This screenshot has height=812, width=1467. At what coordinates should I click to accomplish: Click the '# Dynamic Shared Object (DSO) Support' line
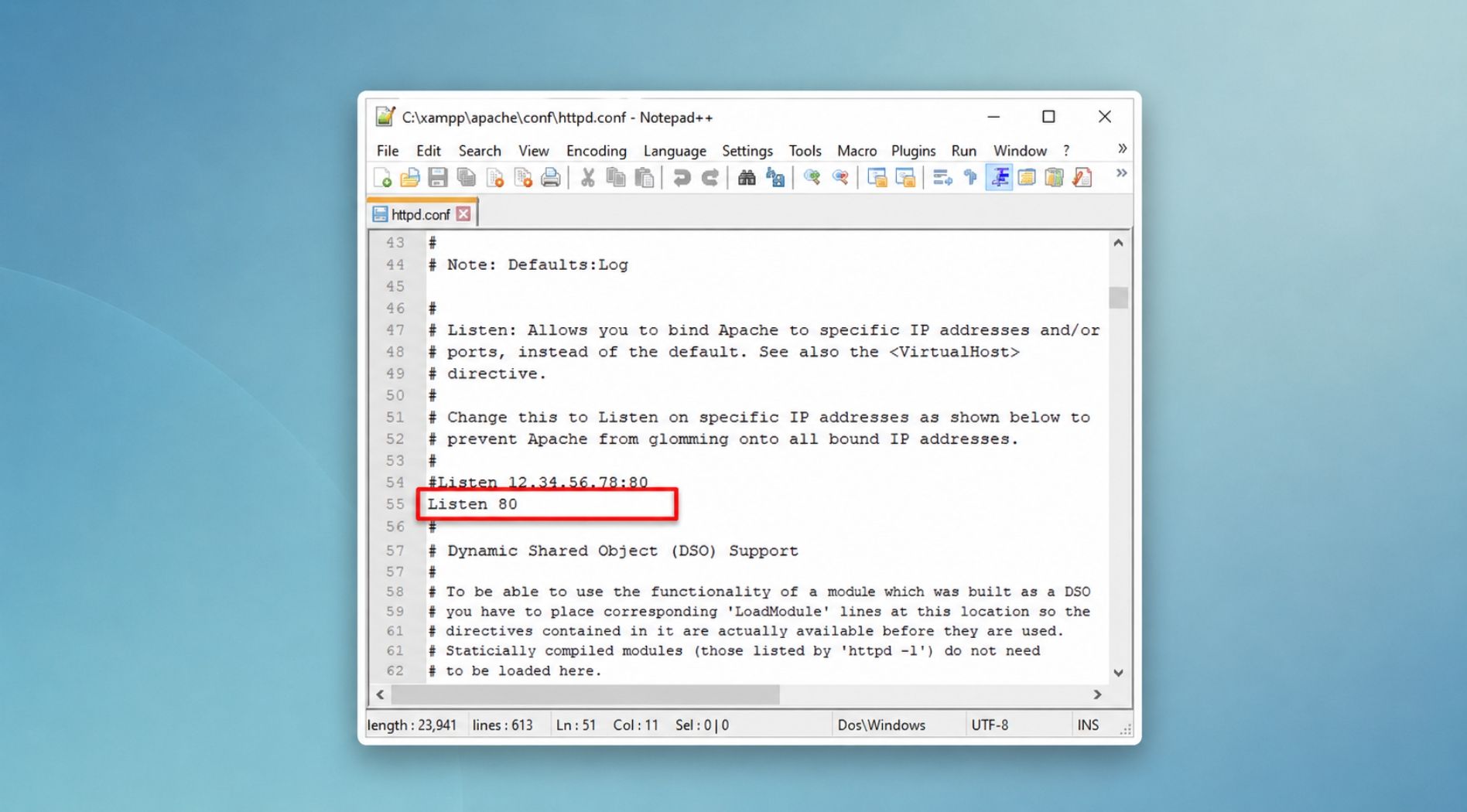pyautogui.click(x=613, y=551)
